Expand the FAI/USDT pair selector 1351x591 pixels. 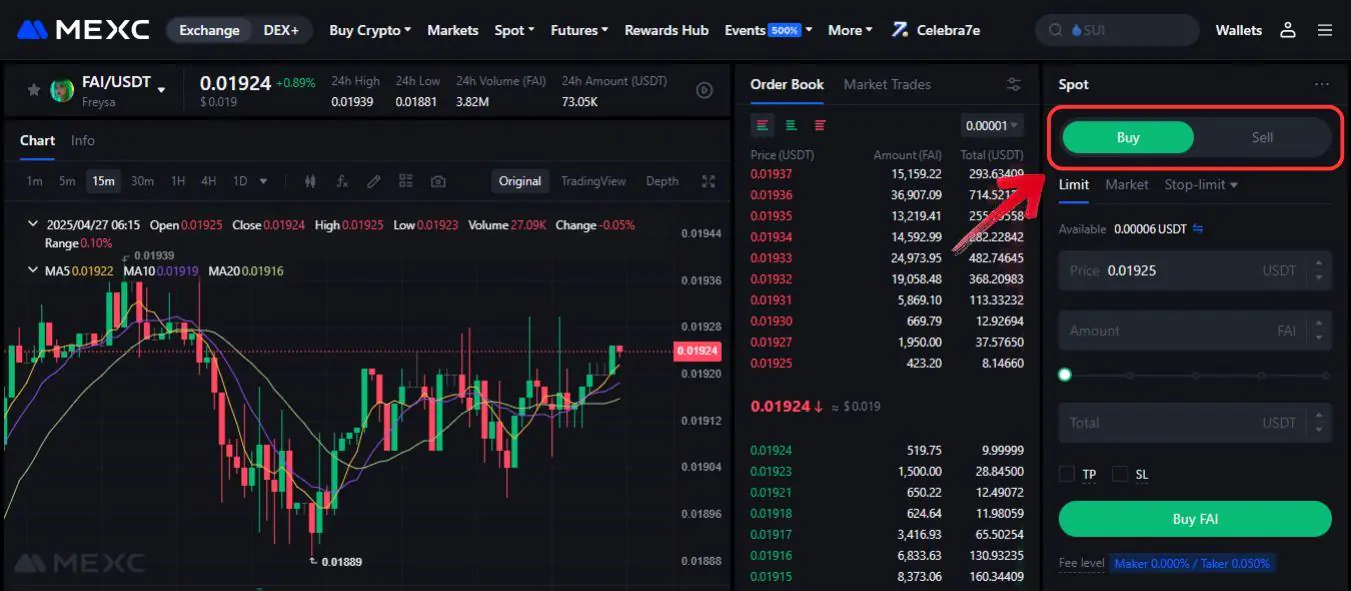click(x=161, y=90)
